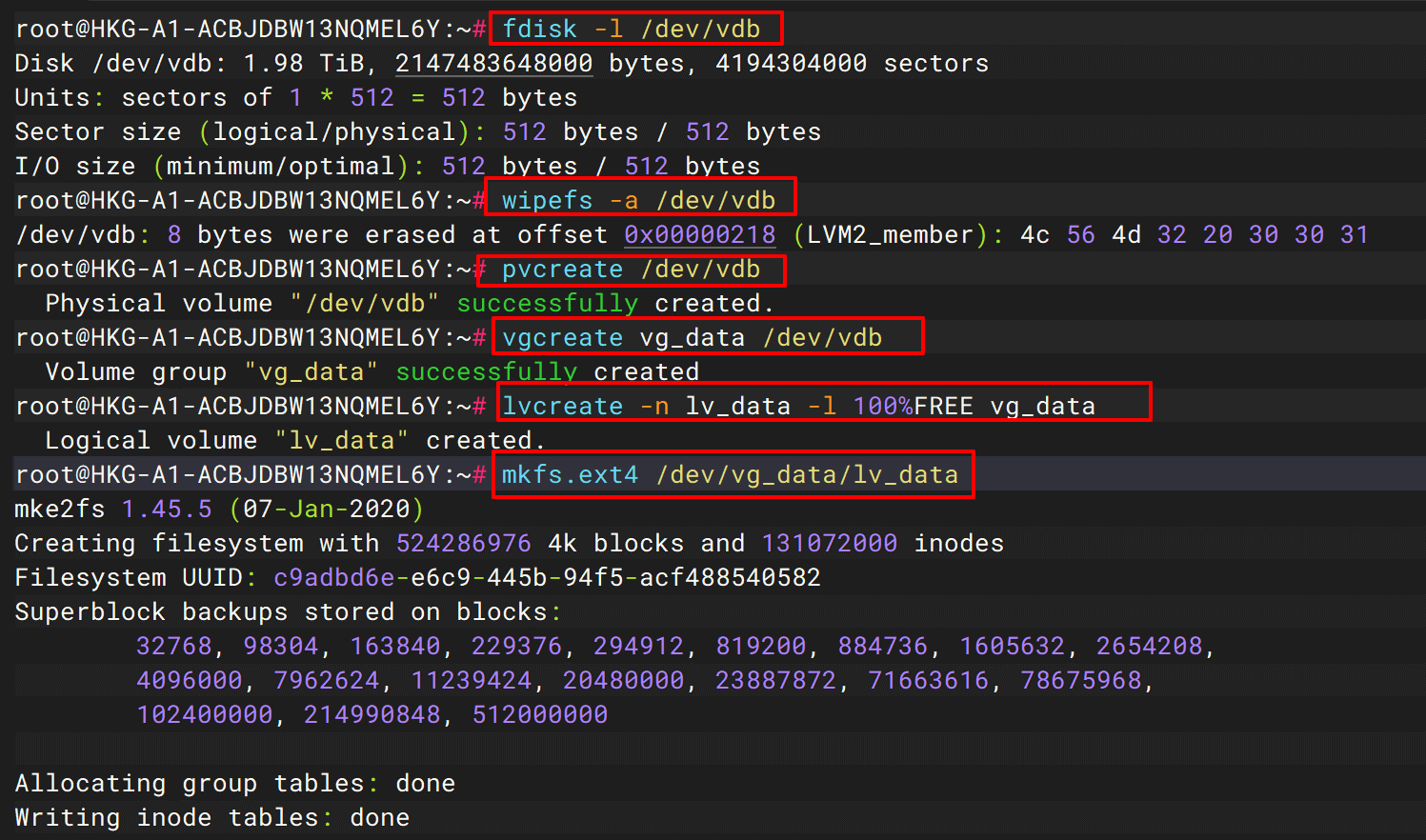This screenshot has height=840, width=1426.
Task: Click "Writing inode tables: done" line
Action: pyautogui.click(x=211, y=818)
